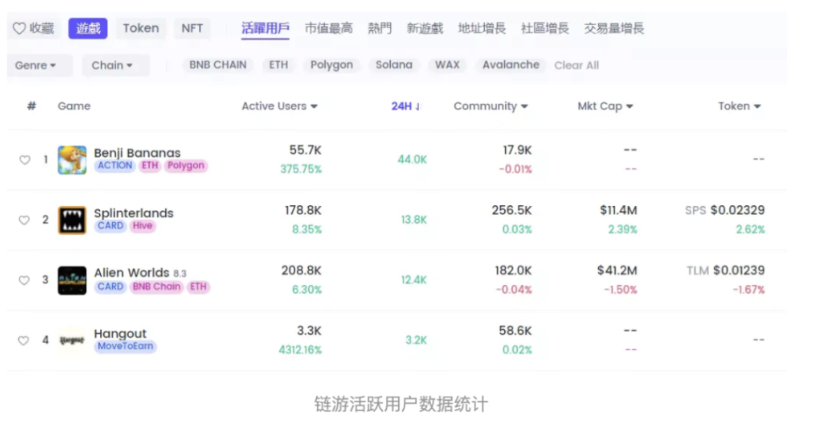Viewport: 823px width, 421px height.
Task: Click the Hive tag on Splinterlands
Action: click(x=142, y=226)
